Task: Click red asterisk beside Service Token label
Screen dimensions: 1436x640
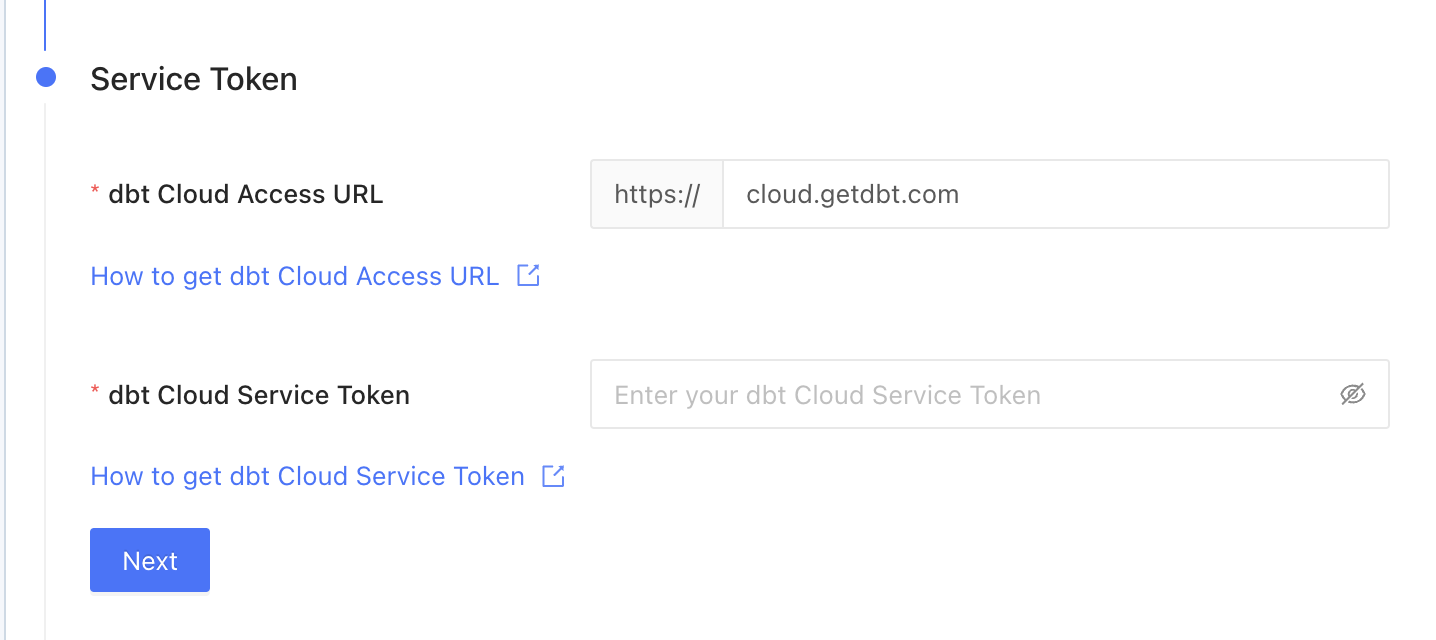Action: pos(96,391)
